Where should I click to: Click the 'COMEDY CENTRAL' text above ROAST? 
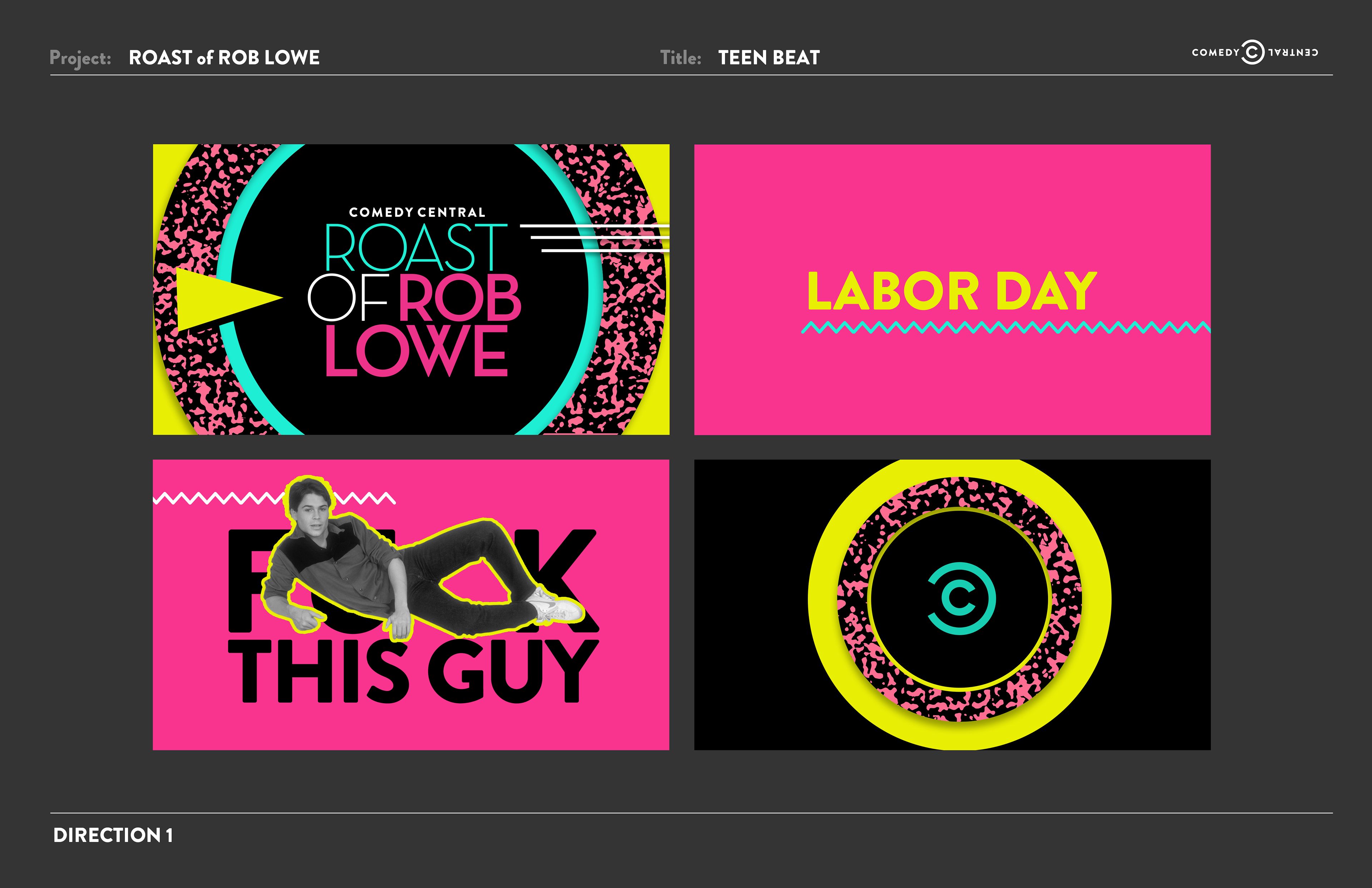(417, 213)
